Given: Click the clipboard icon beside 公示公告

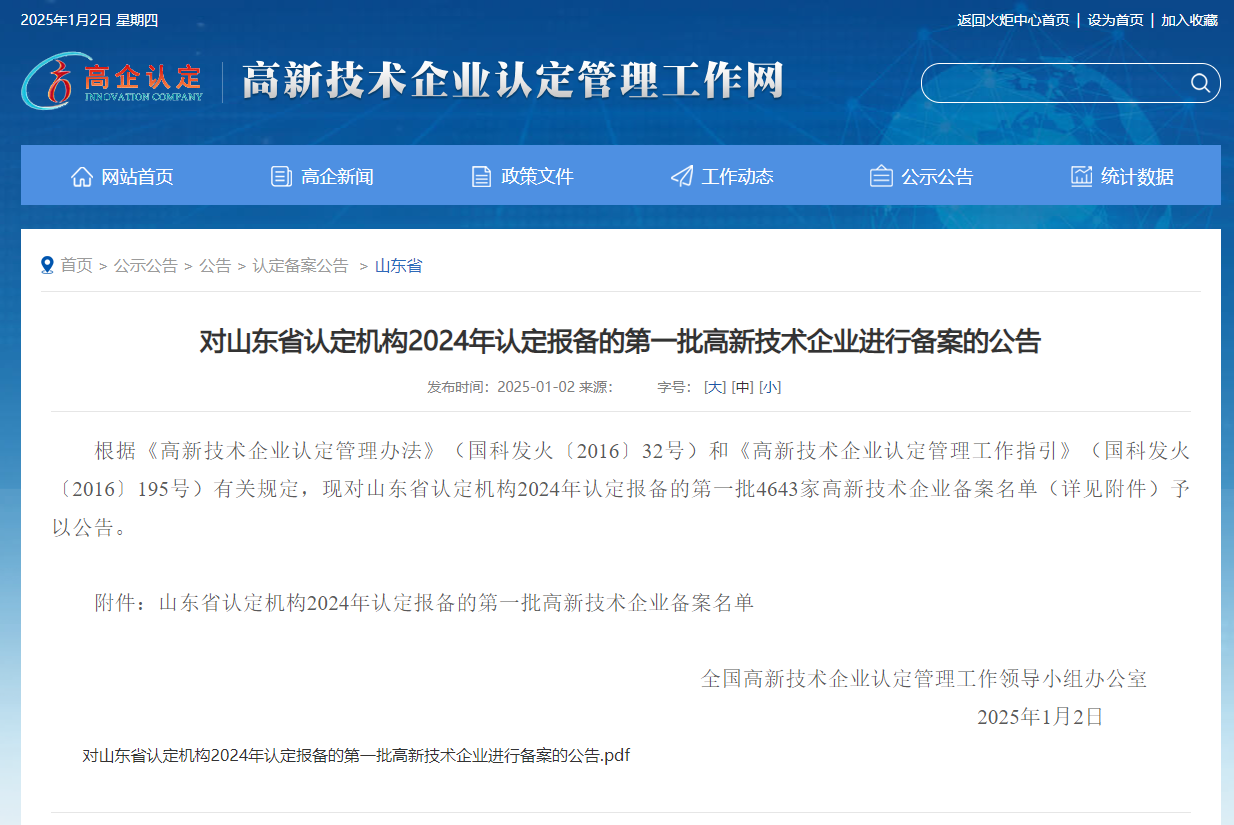Looking at the screenshot, I should pos(881,177).
